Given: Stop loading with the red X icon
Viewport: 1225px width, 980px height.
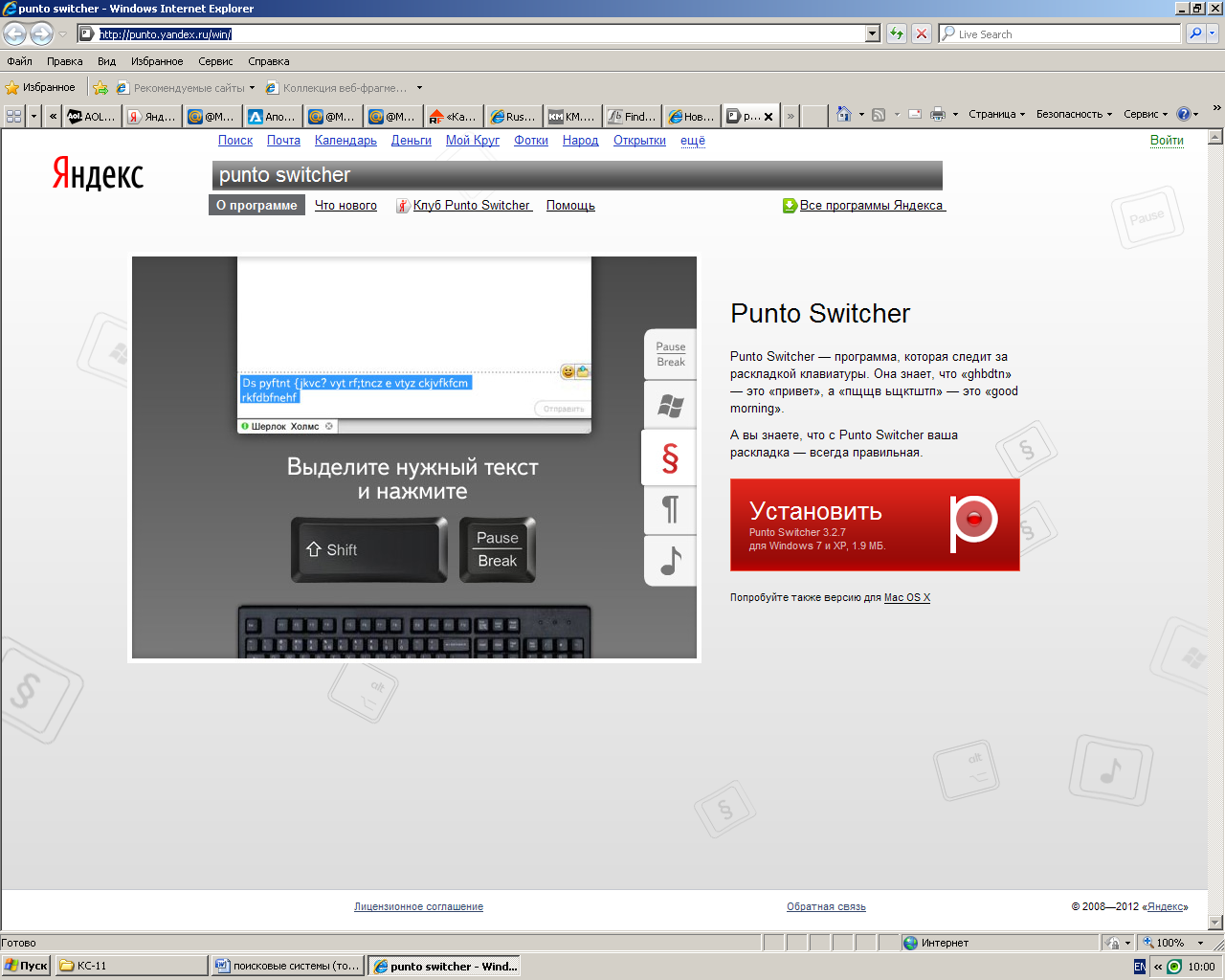Looking at the screenshot, I should pos(922,33).
